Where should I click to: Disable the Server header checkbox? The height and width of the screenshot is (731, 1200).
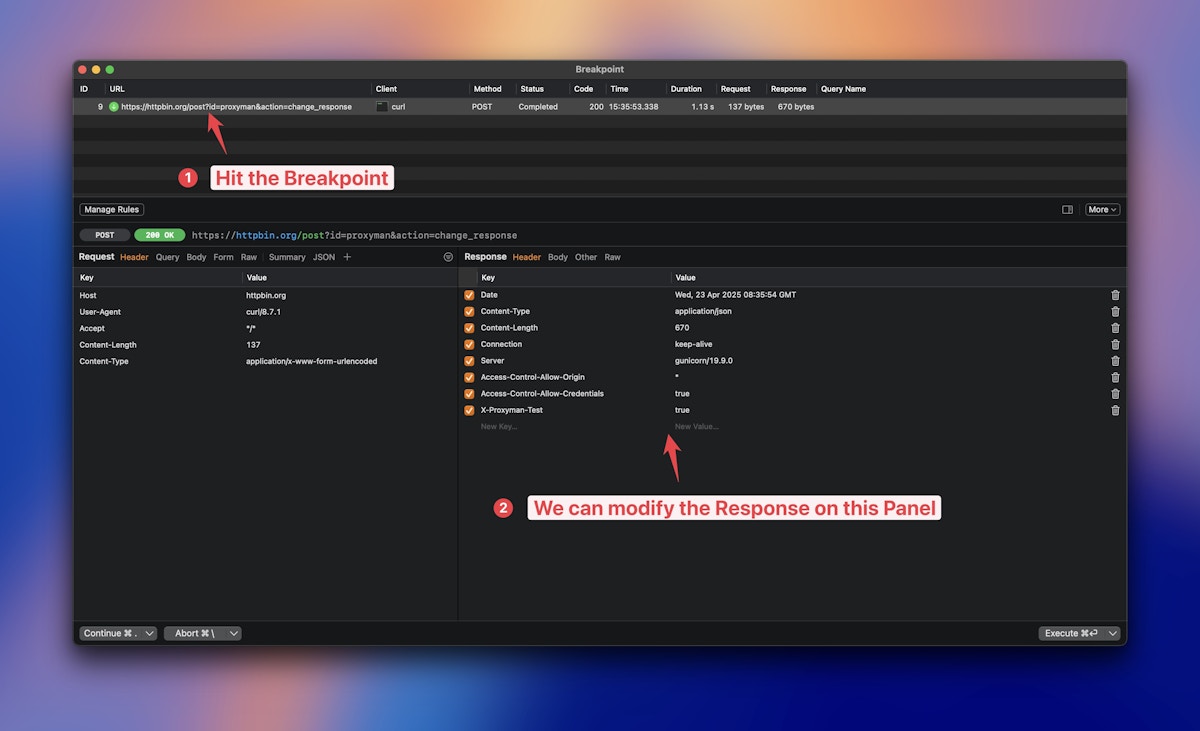468,360
